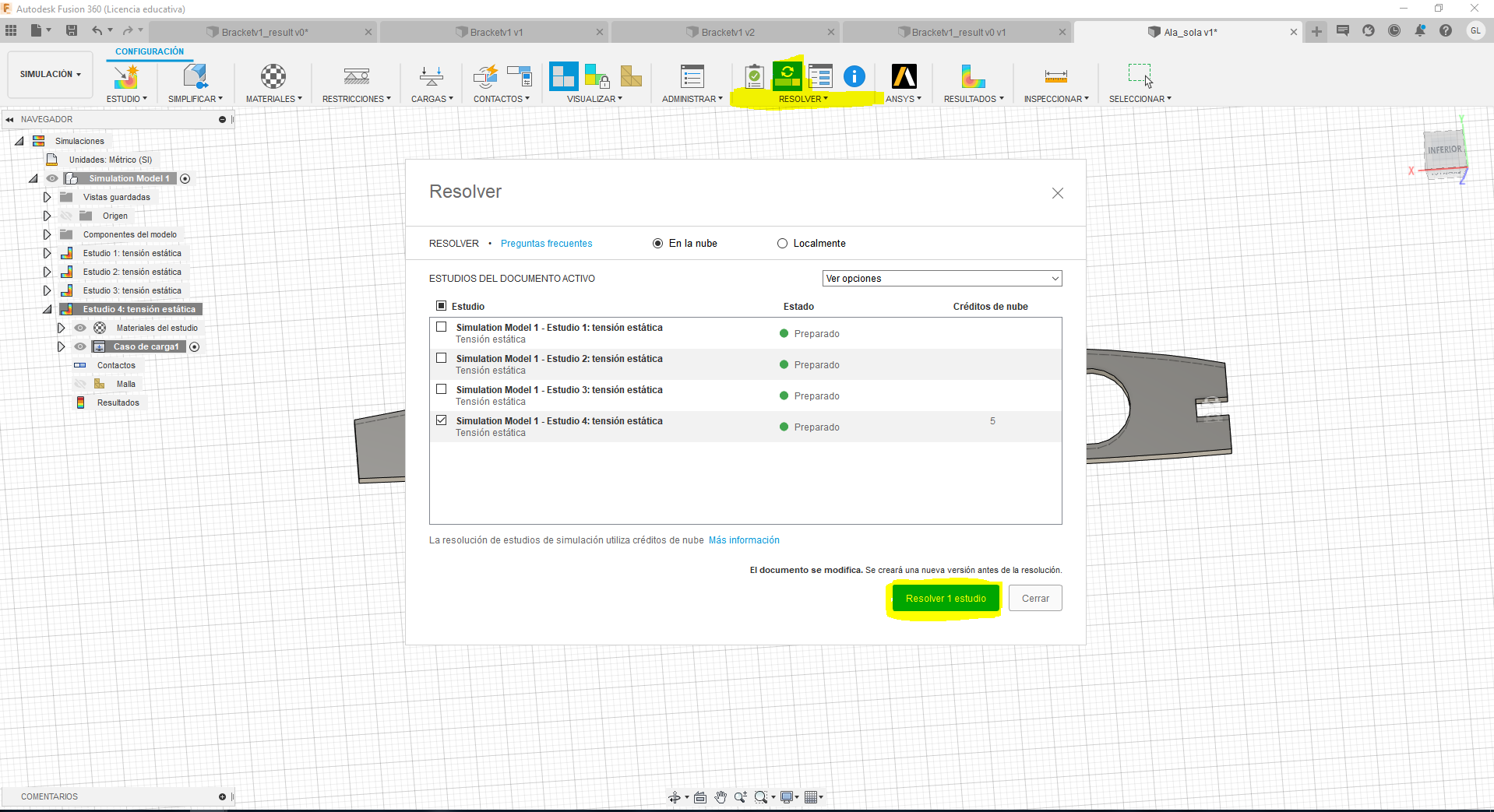Open the CONFIGURACIÓN ribbon tab
This screenshot has height=812, width=1494.
pyautogui.click(x=150, y=51)
